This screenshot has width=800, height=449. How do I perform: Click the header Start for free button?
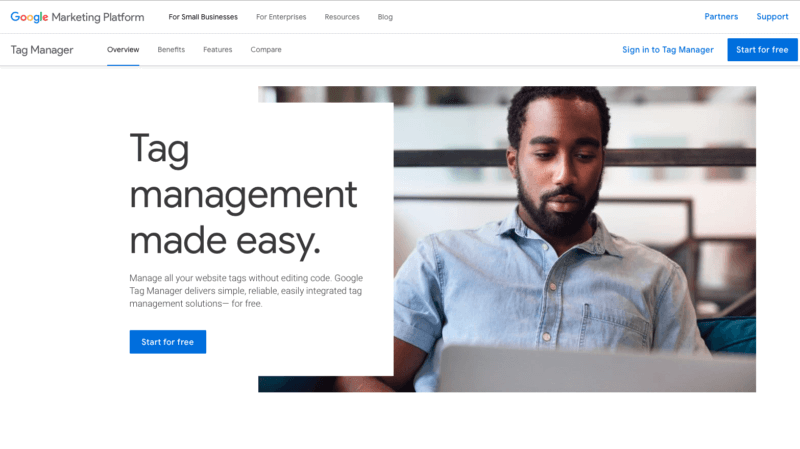coord(762,49)
